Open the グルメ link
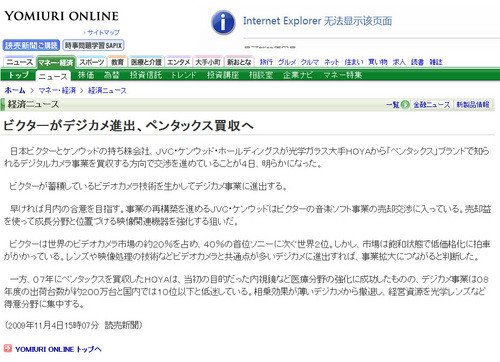 tap(287, 62)
